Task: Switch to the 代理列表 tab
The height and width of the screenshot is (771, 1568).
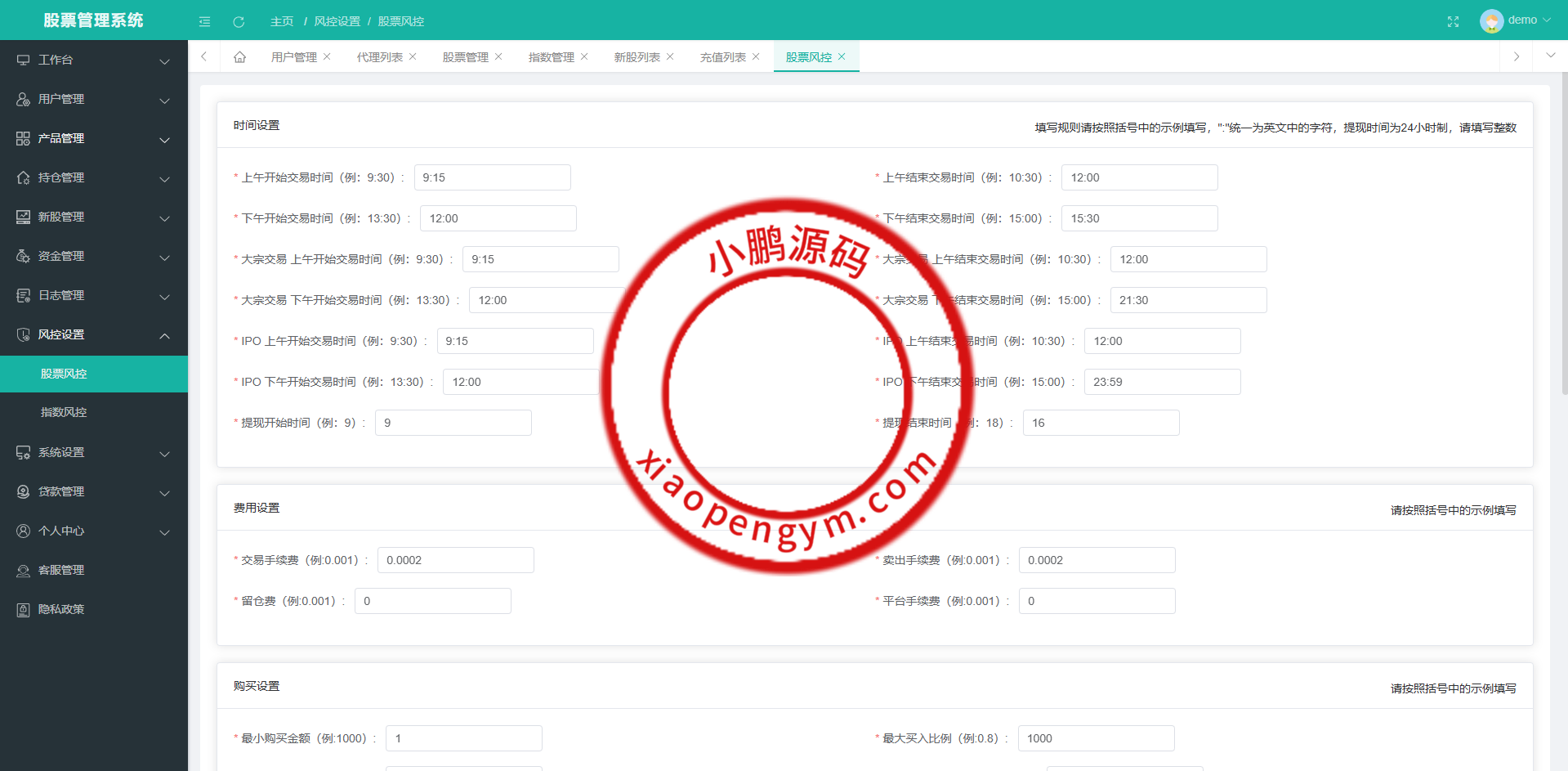Action: point(379,56)
